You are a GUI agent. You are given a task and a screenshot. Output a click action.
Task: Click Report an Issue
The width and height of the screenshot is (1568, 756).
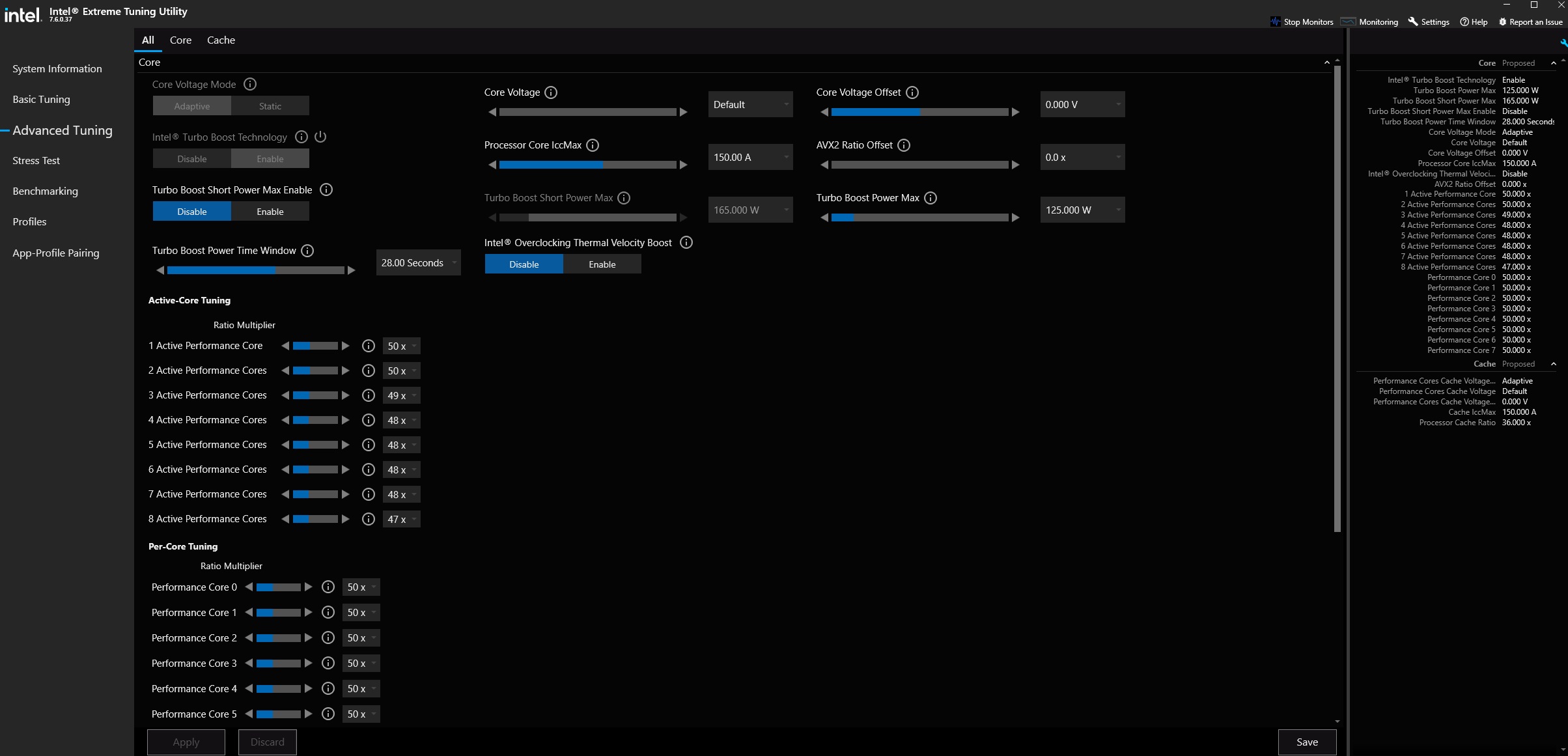click(1530, 21)
